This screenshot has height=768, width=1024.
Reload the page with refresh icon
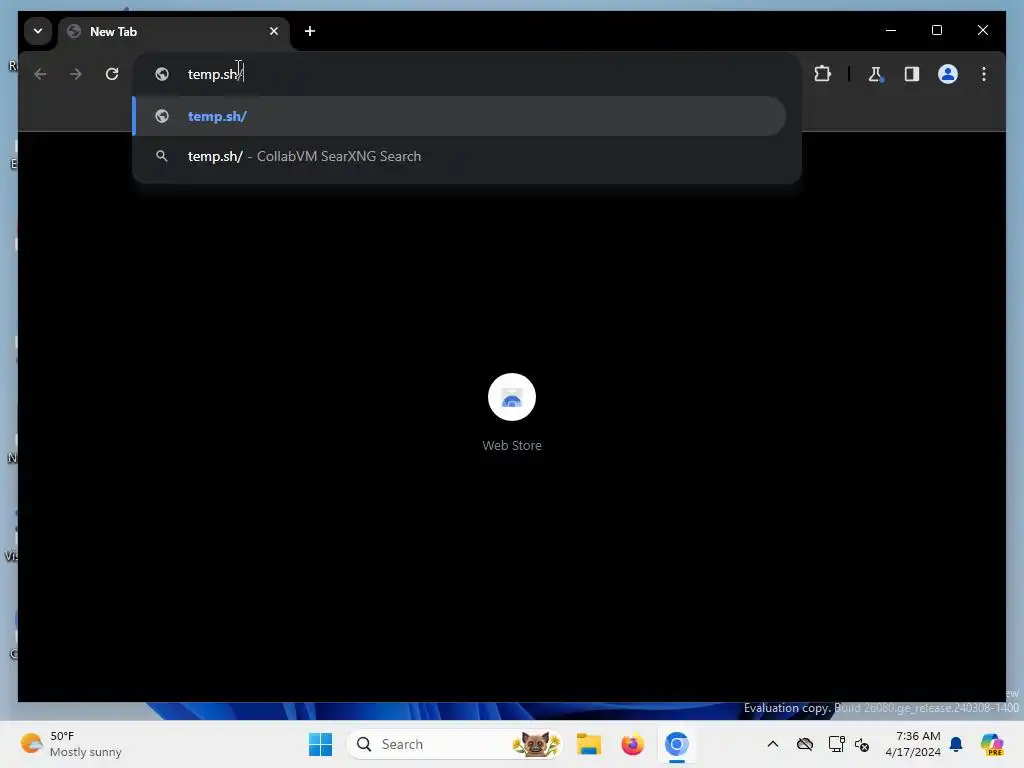(x=112, y=74)
